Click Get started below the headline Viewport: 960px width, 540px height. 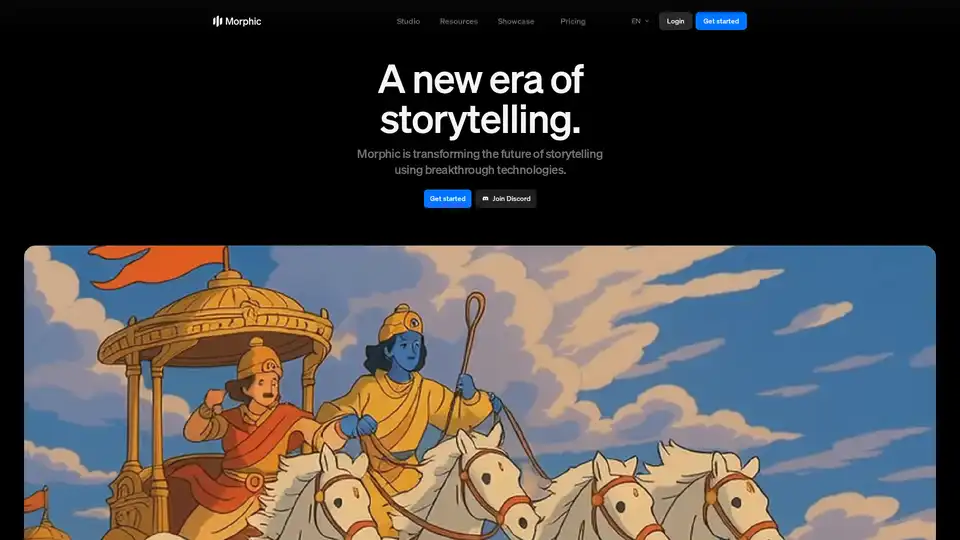pyautogui.click(x=448, y=198)
